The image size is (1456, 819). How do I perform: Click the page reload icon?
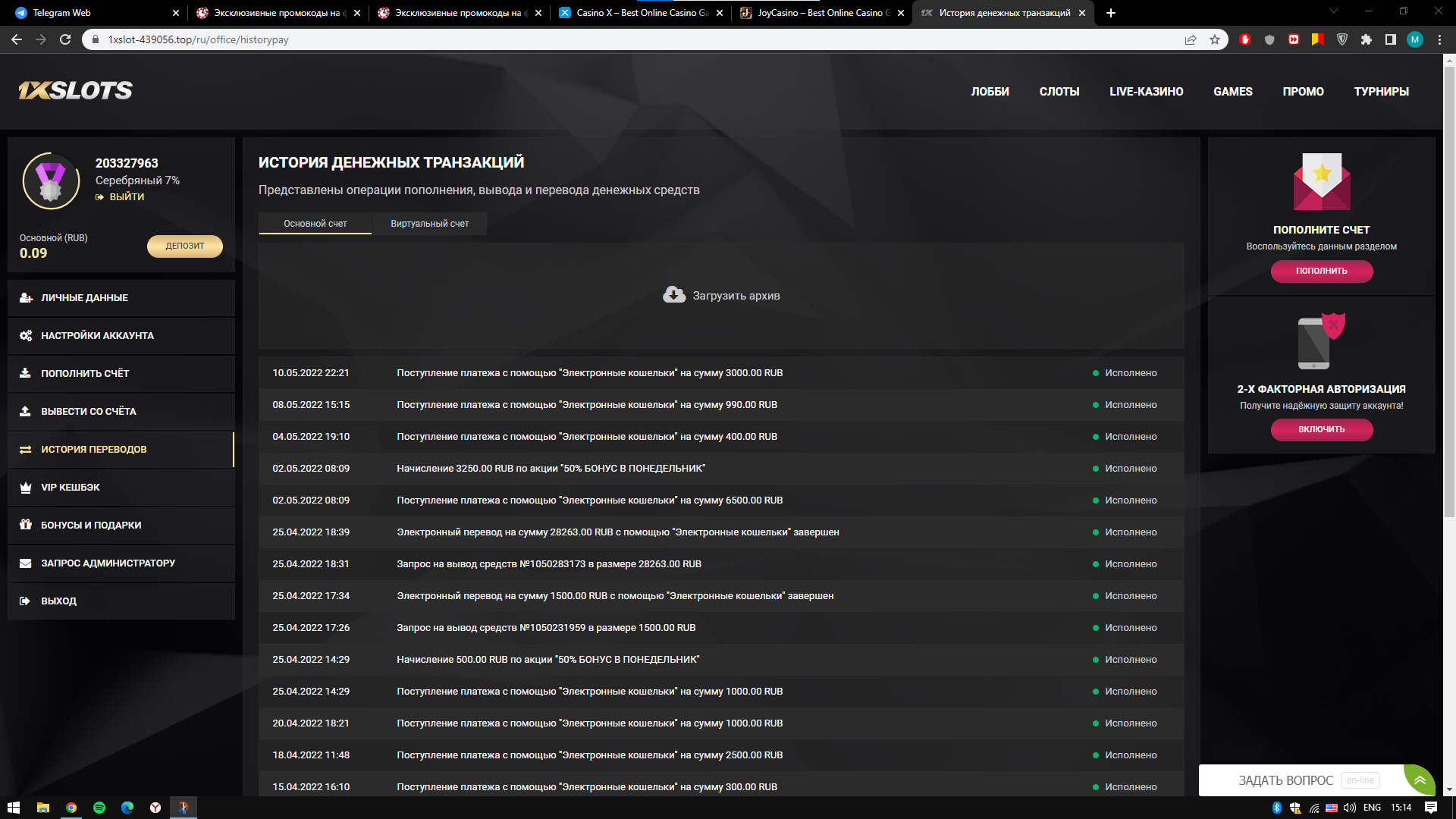coord(65,39)
